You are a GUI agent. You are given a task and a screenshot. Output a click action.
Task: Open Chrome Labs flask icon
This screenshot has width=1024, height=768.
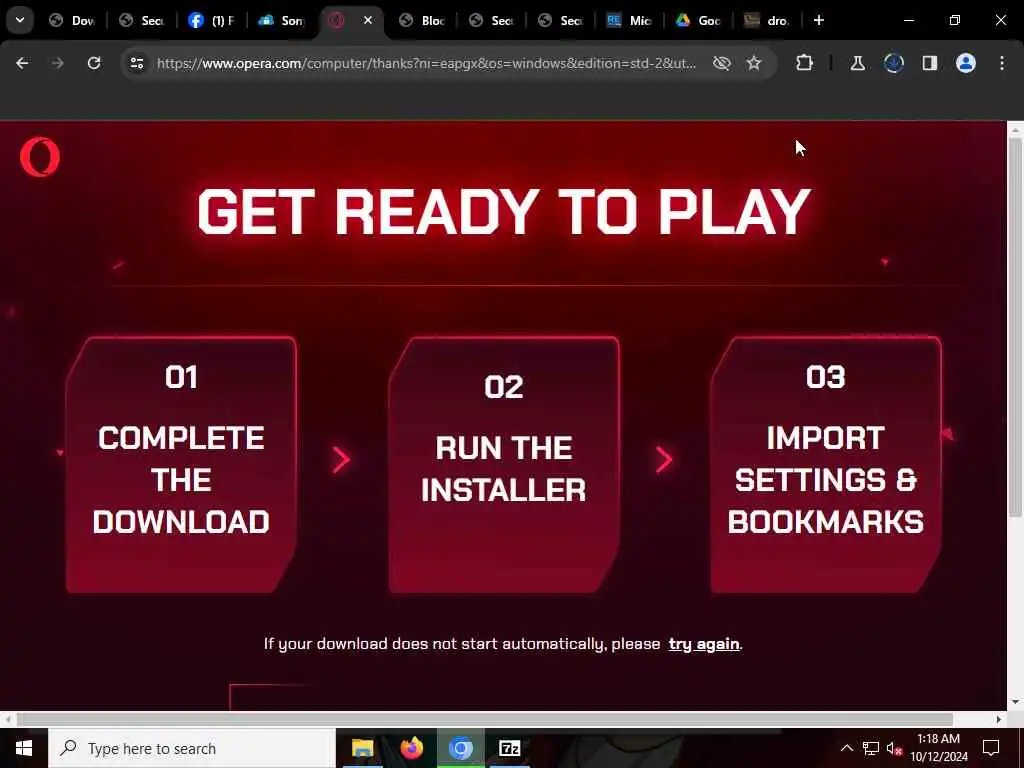point(857,63)
